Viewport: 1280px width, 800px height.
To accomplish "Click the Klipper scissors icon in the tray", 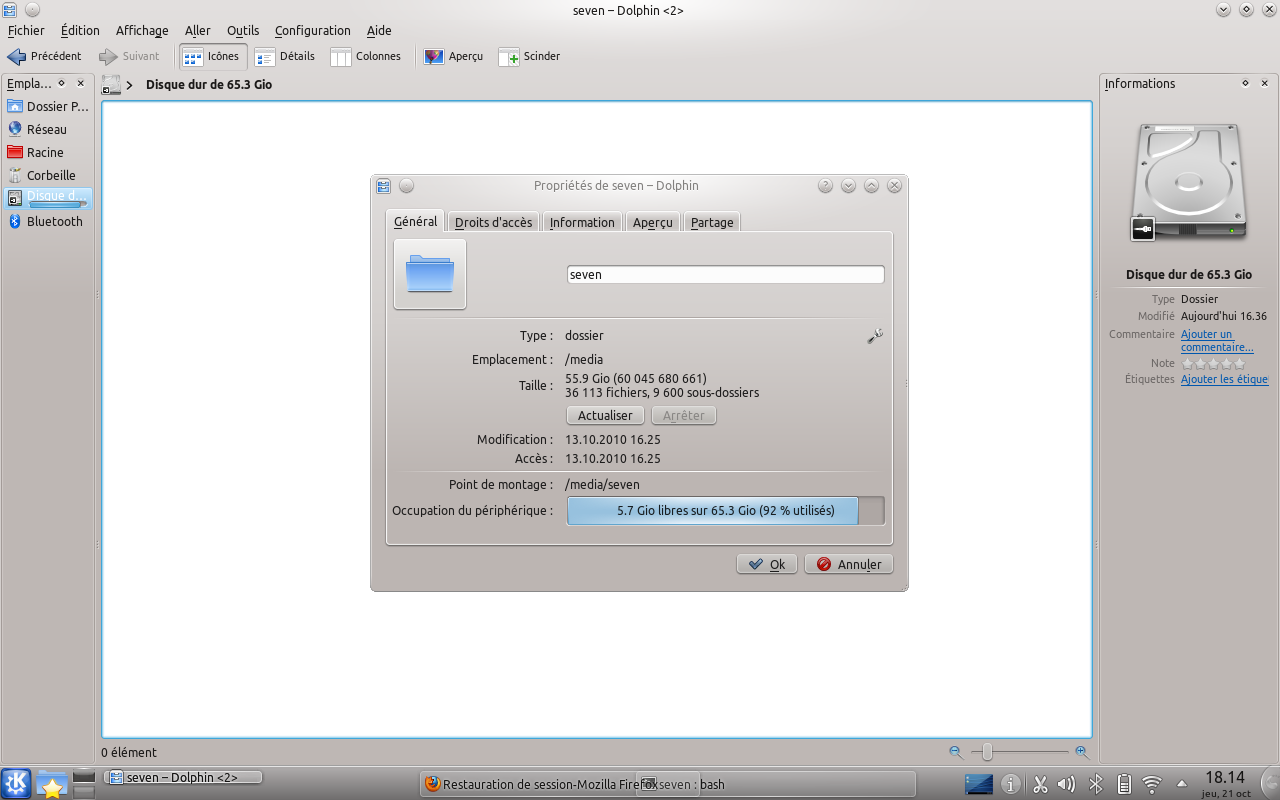I will click(x=1040, y=784).
